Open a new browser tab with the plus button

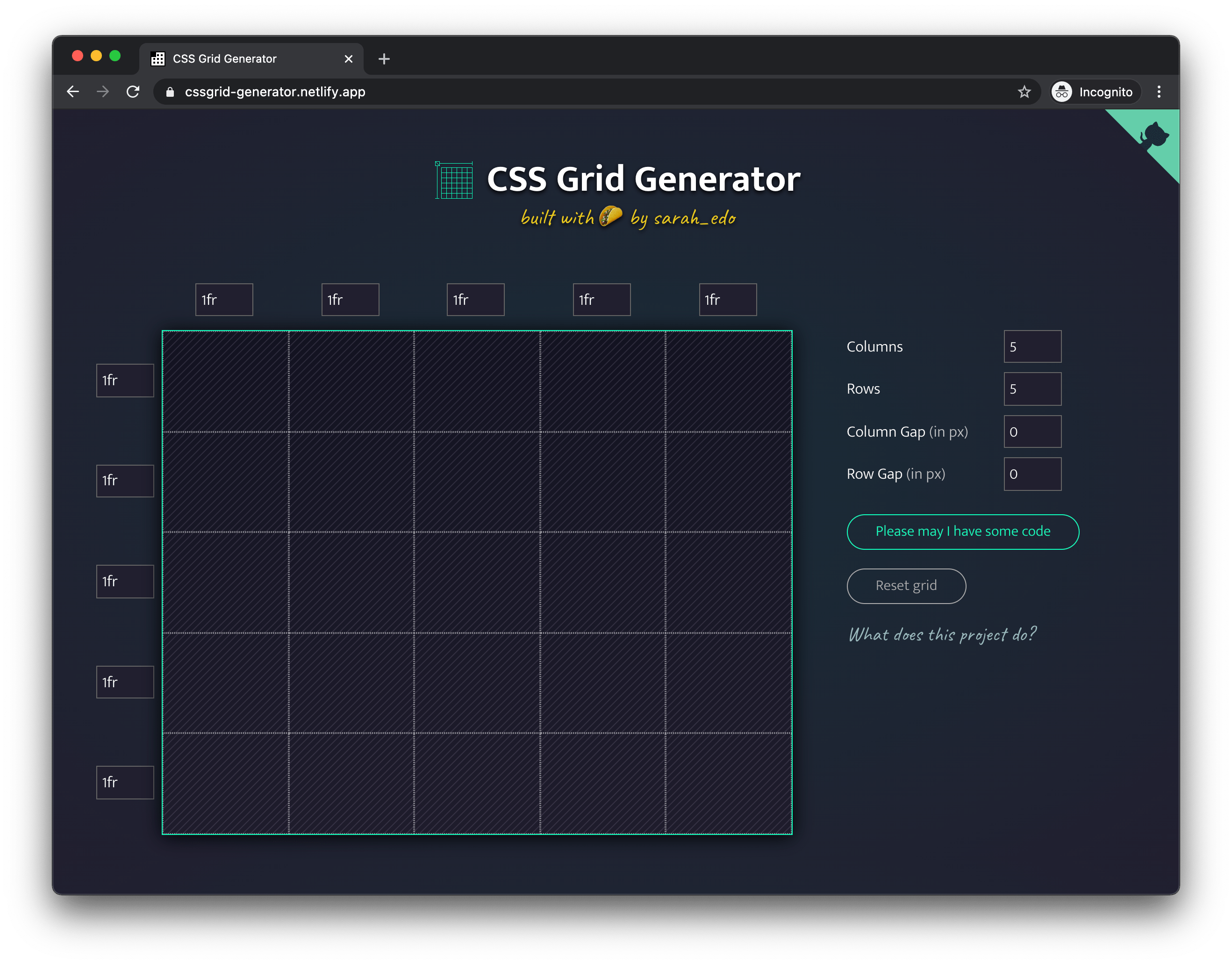[384, 59]
